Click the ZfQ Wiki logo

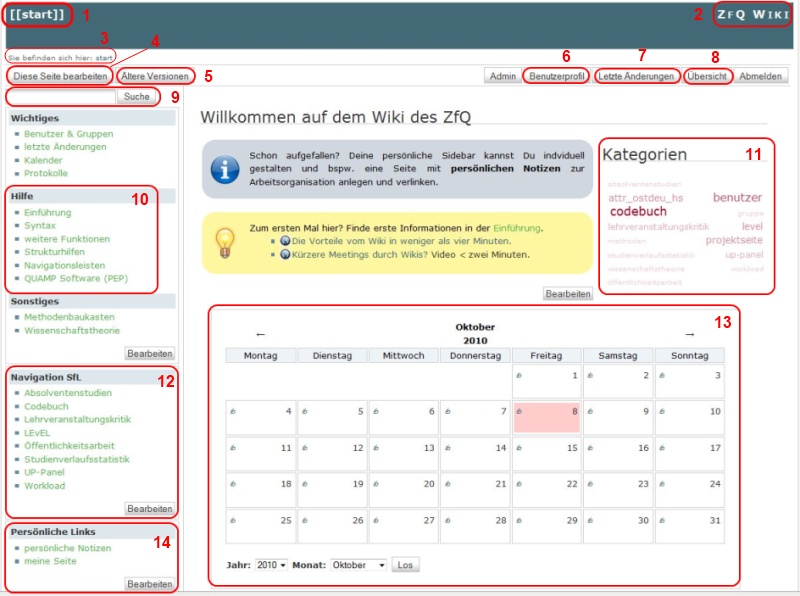[756, 15]
